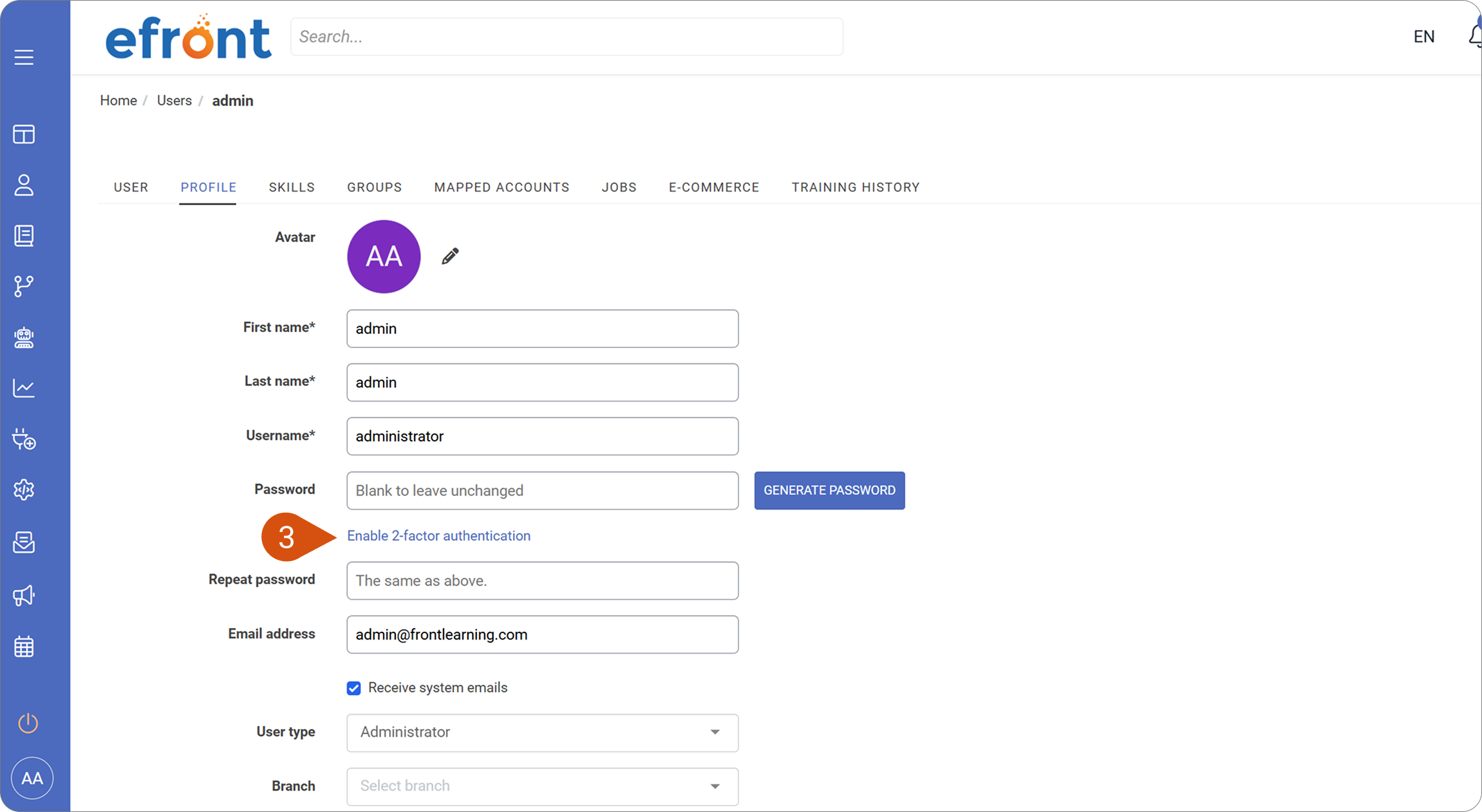
Task: Open the dashboard layout icon in sidebar
Action: tap(24, 134)
